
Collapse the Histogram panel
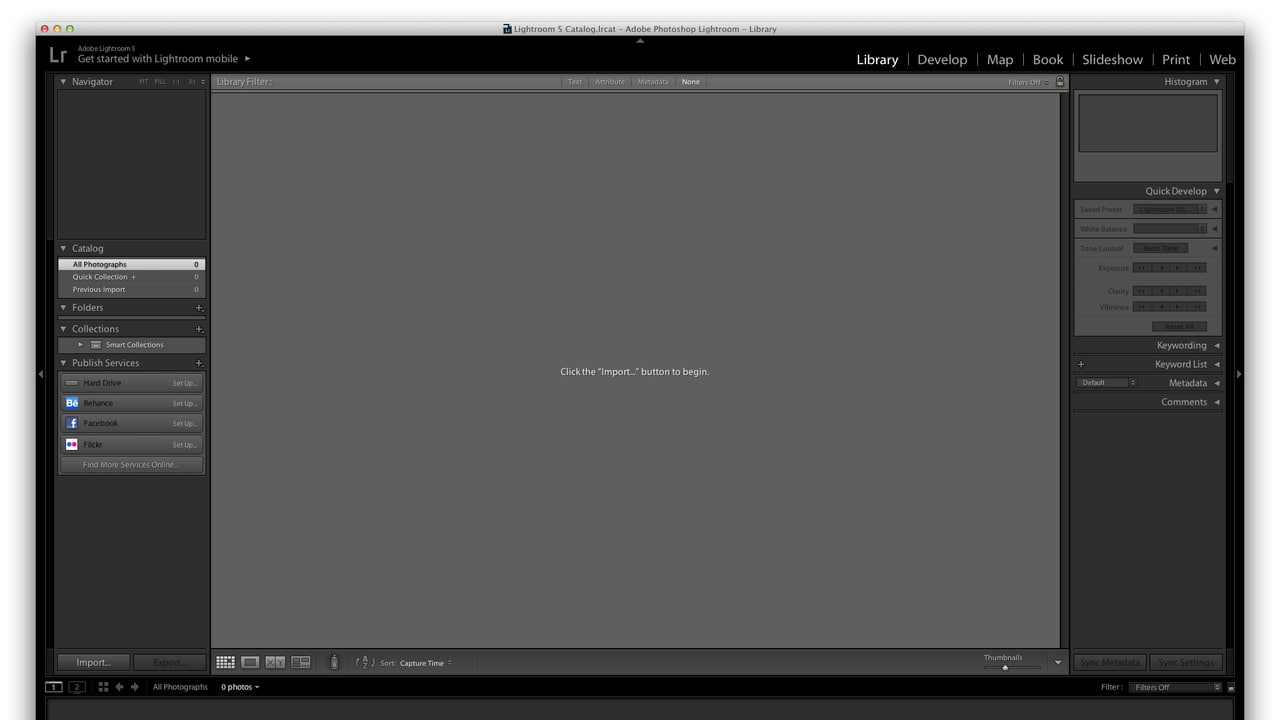pos(1217,82)
